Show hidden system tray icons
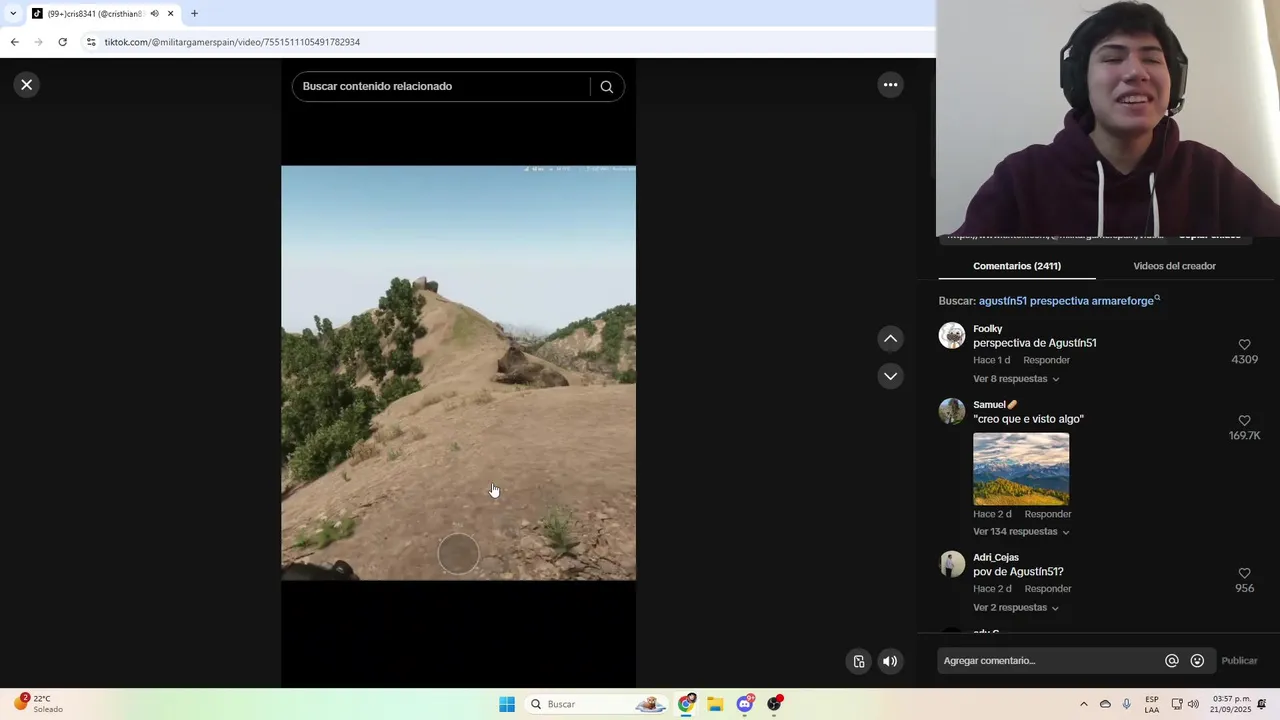 1083,704
